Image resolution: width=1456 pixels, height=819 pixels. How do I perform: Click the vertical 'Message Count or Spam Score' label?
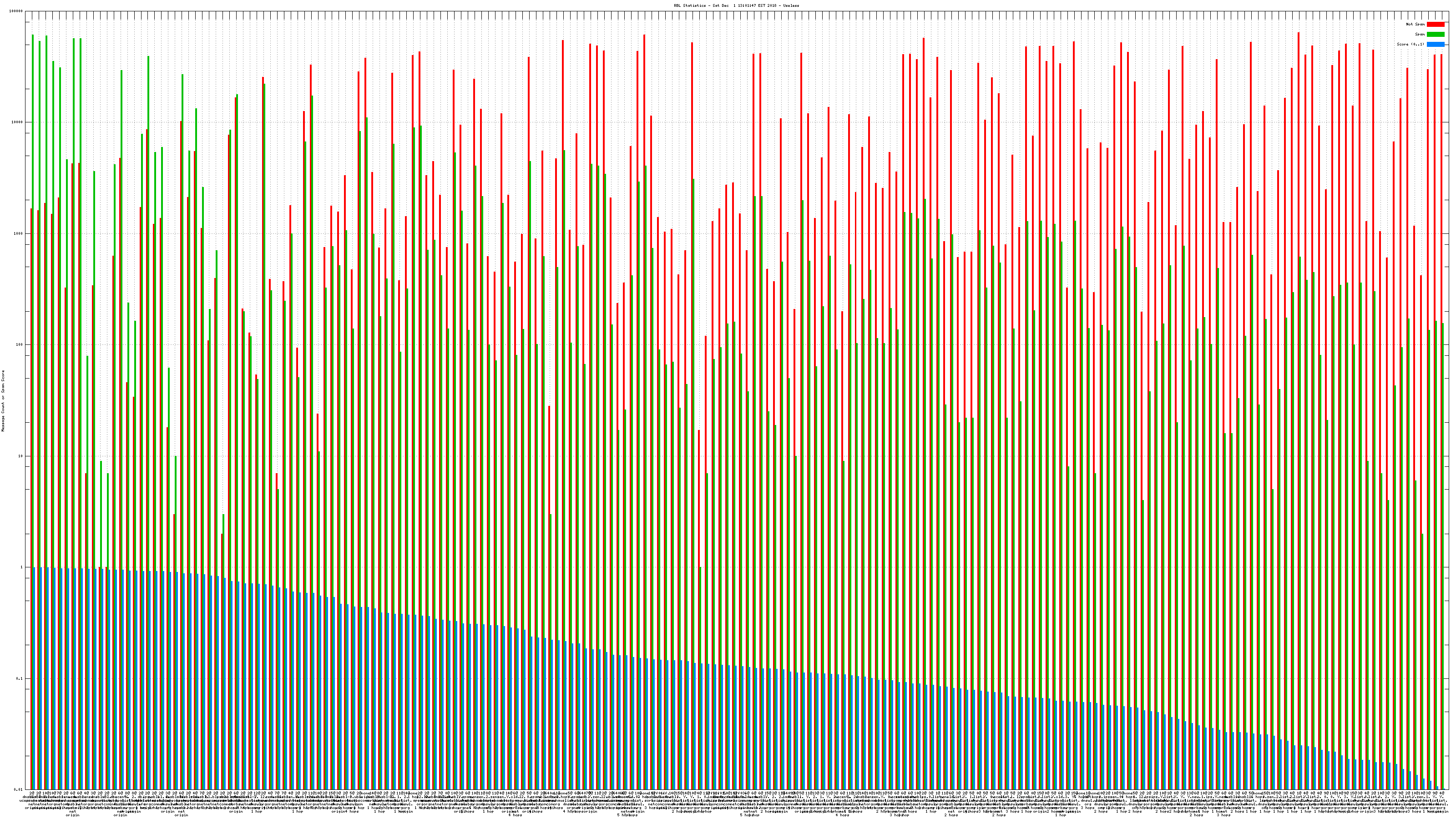pyautogui.click(x=3, y=401)
